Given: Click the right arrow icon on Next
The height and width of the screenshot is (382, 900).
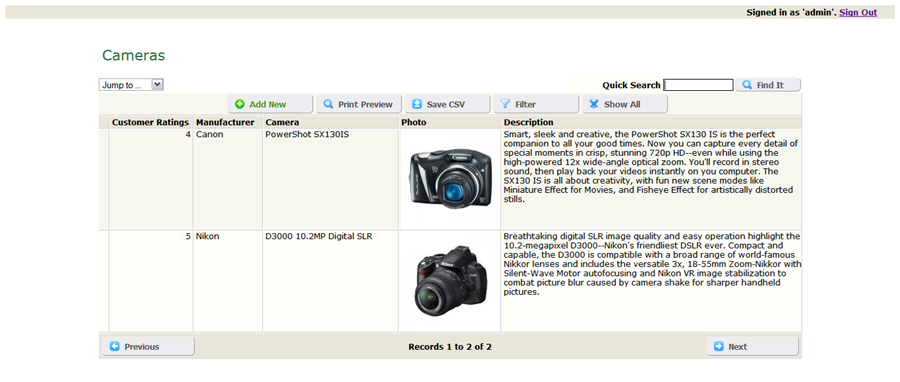Looking at the screenshot, I should click(719, 346).
